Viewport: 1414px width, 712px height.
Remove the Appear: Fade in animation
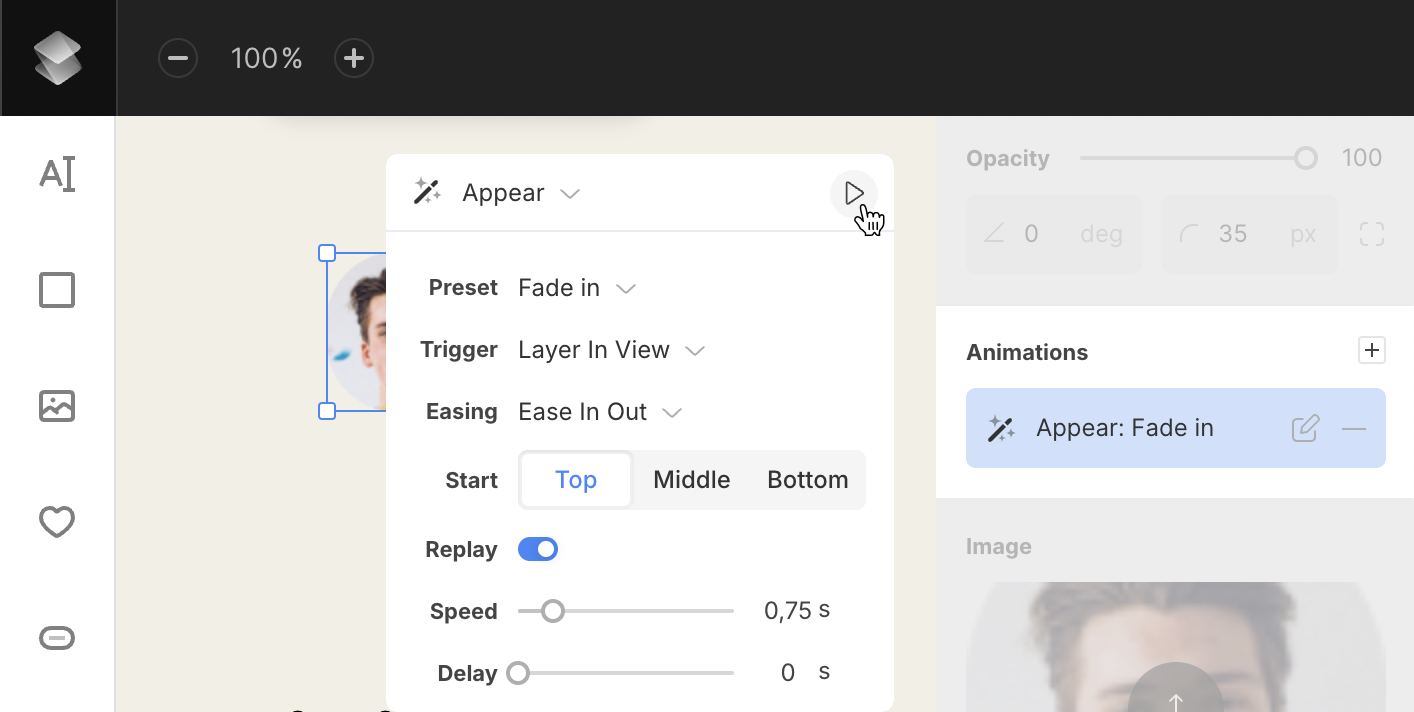(x=1354, y=429)
